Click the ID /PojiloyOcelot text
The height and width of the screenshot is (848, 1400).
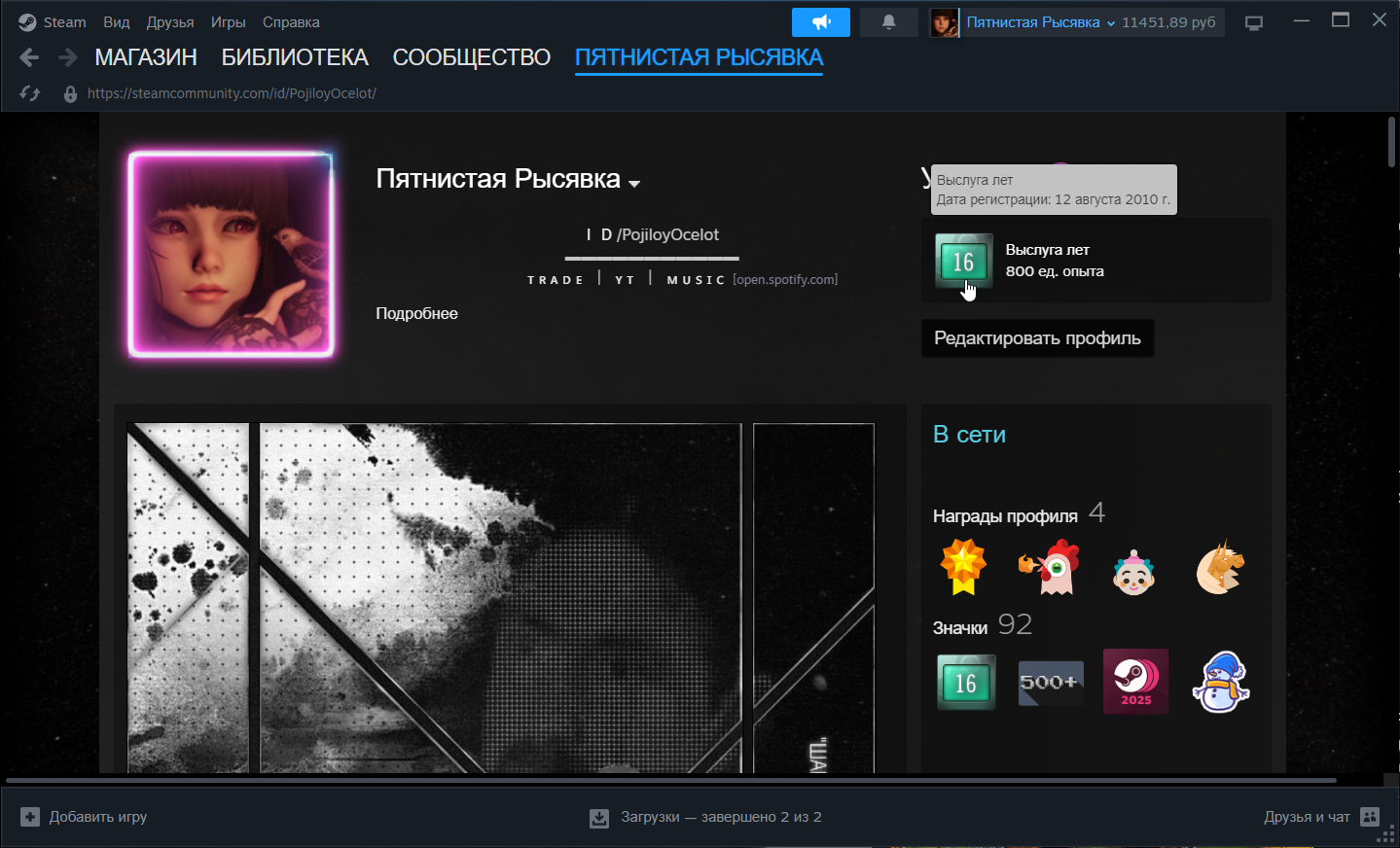click(653, 234)
